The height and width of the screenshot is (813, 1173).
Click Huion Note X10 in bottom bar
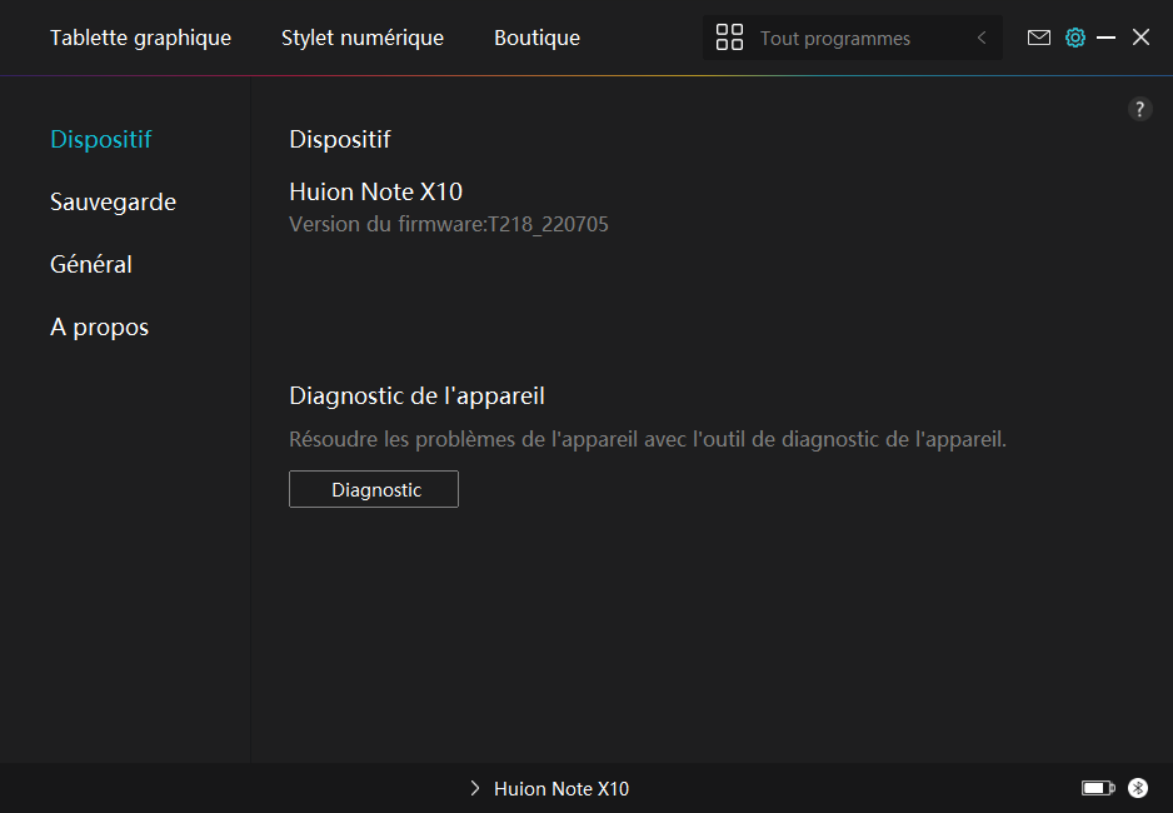pos(561,789)
